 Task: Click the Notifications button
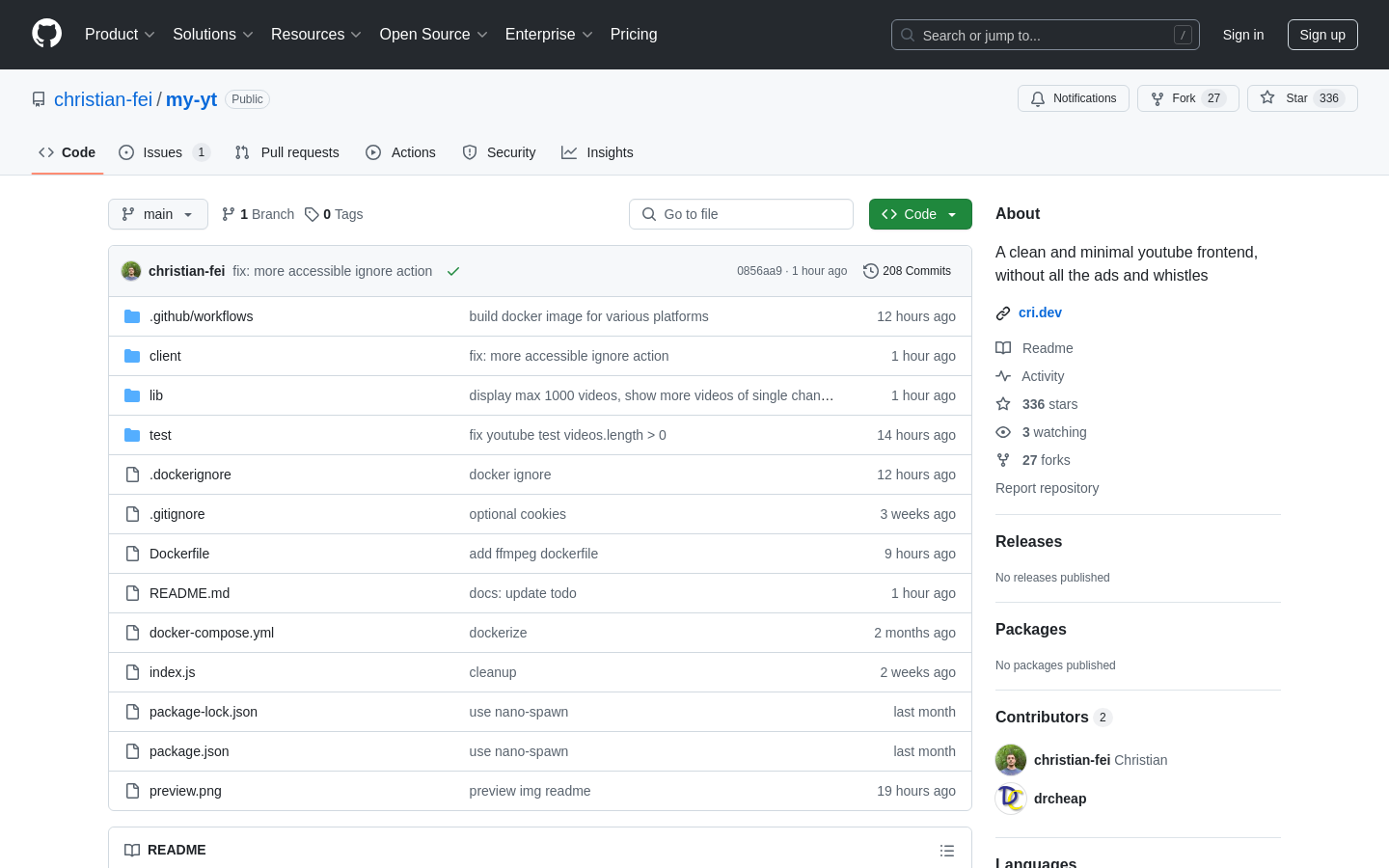point(1074,98)
